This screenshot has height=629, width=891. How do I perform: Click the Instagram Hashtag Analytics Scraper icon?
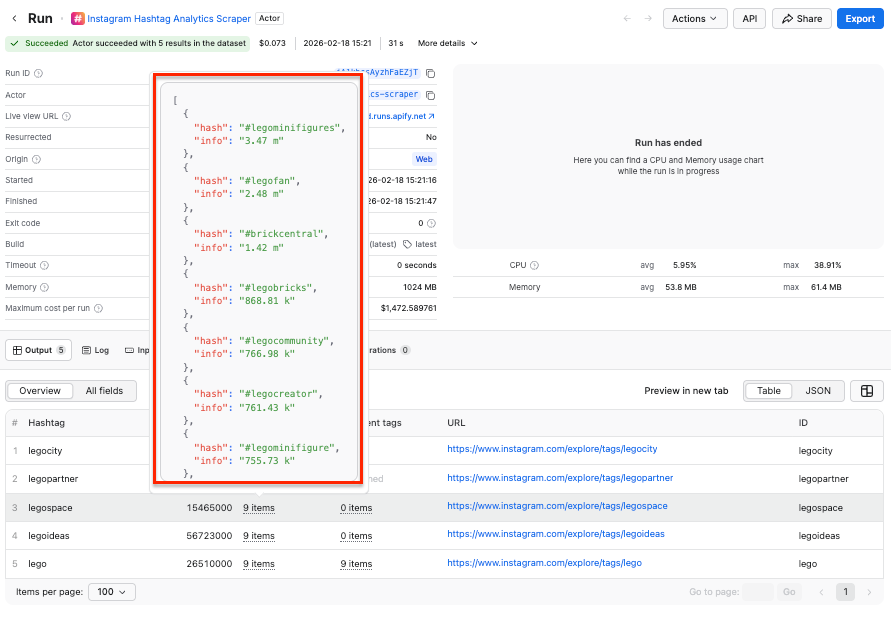coord(78,18)
